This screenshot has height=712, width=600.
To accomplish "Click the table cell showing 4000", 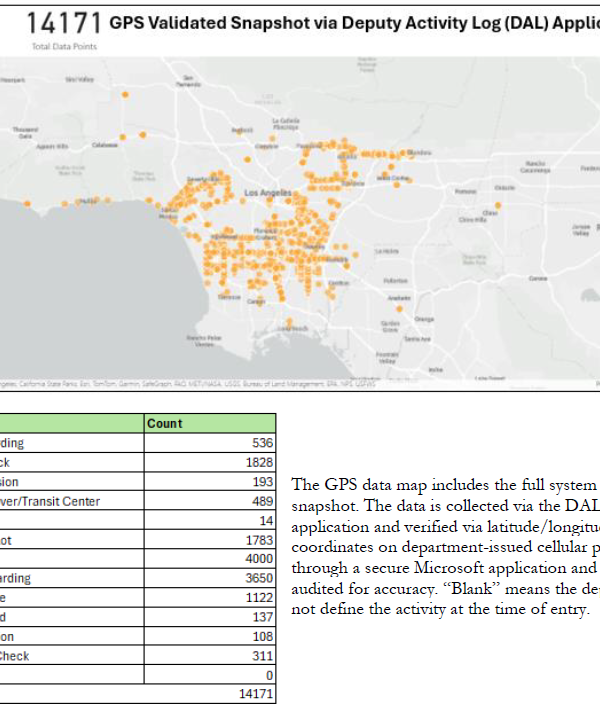I will [x=210, y=557].
